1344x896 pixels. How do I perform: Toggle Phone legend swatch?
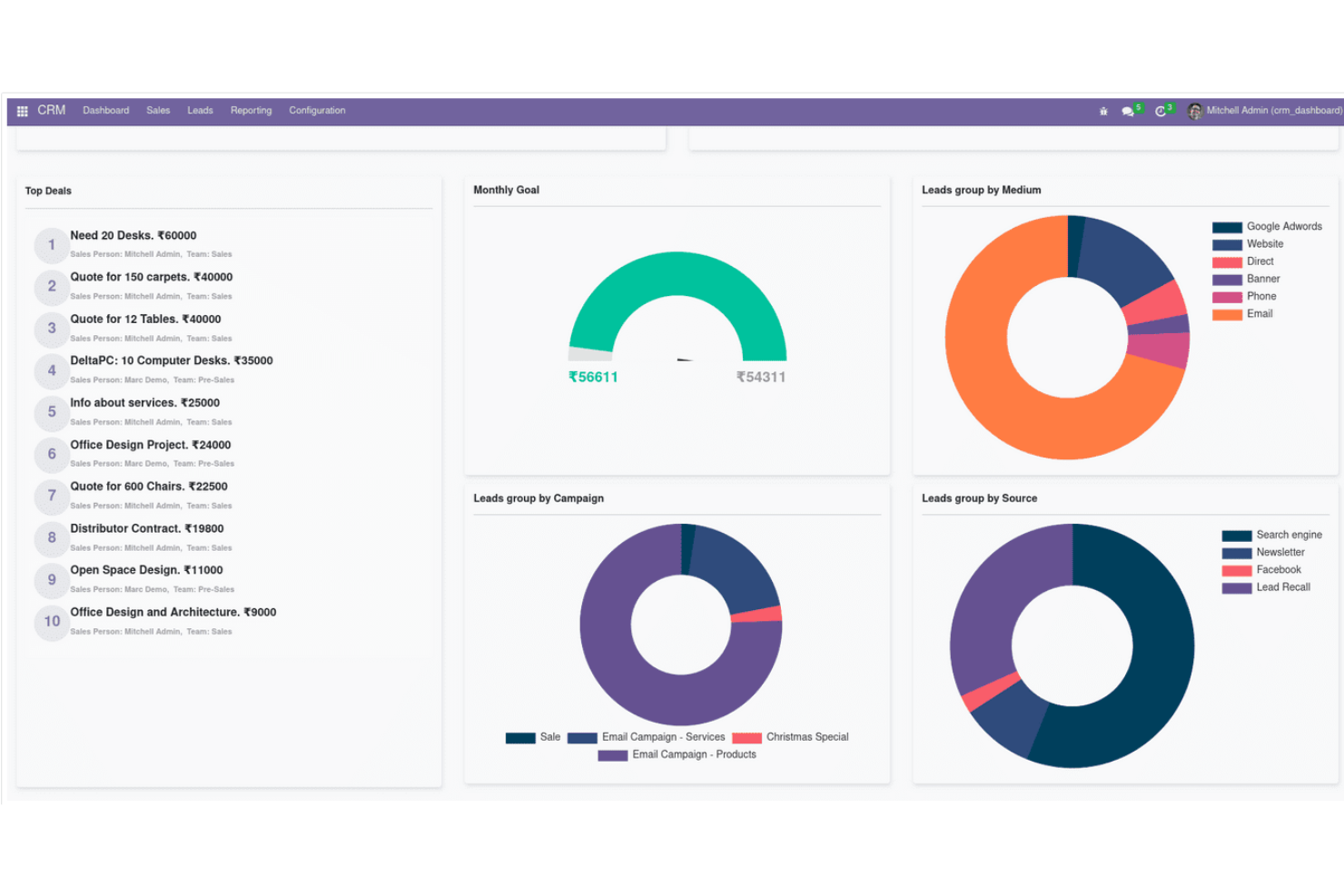coord(1227,297)
